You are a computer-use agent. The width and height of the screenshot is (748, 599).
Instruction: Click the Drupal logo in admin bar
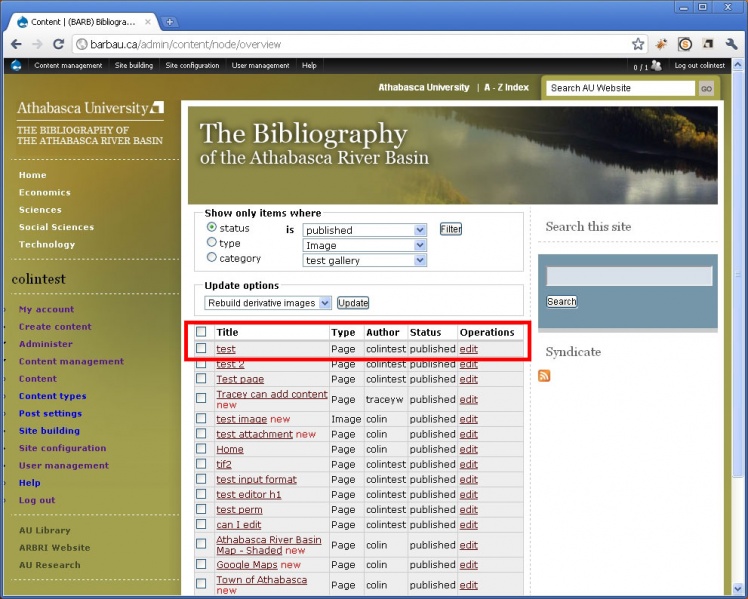click(16, 65)
